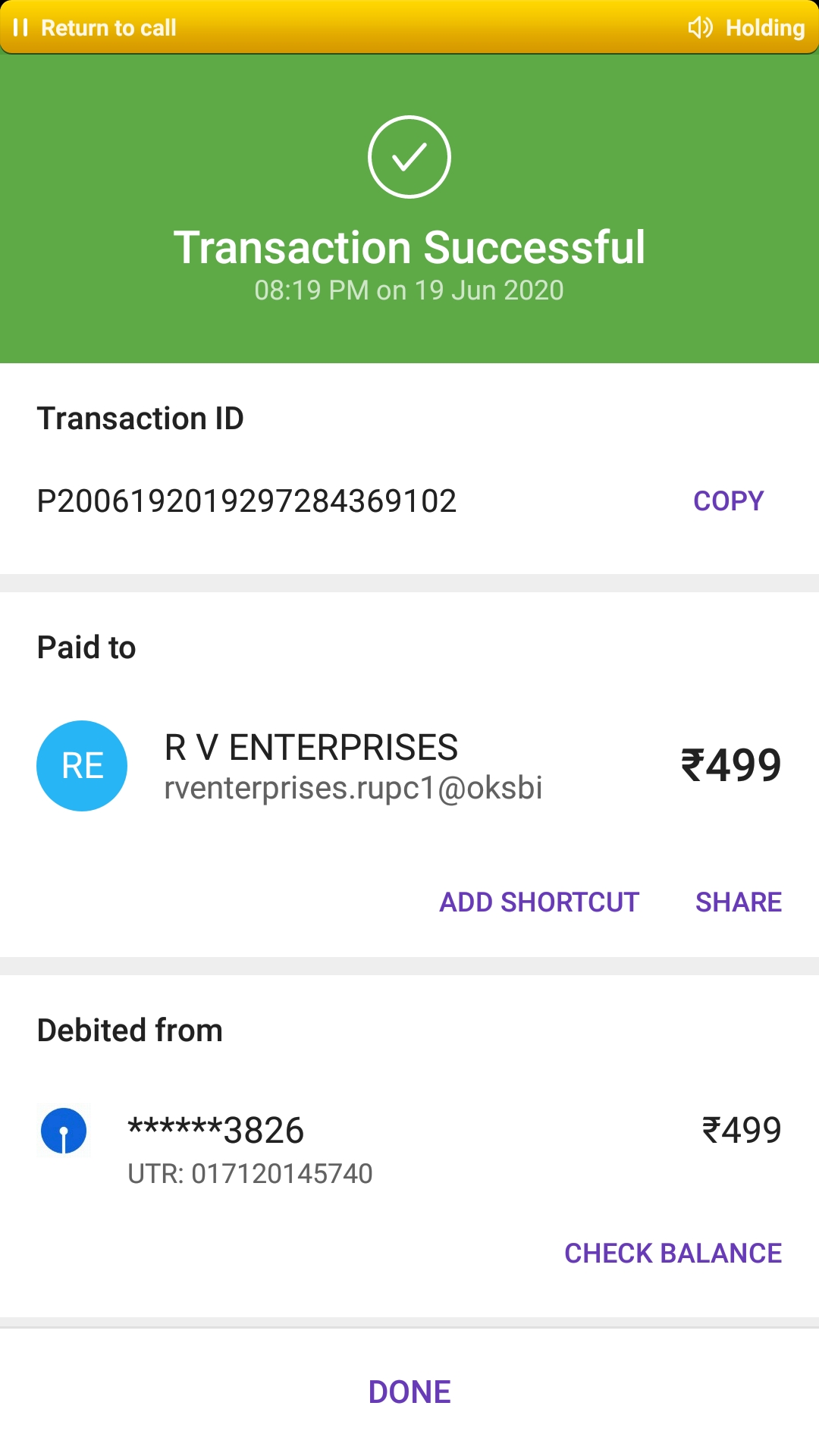Screen dimensions: 819x1456
Task: Tap the SBI bank logo icon
Action: (x=64, y=1130)
